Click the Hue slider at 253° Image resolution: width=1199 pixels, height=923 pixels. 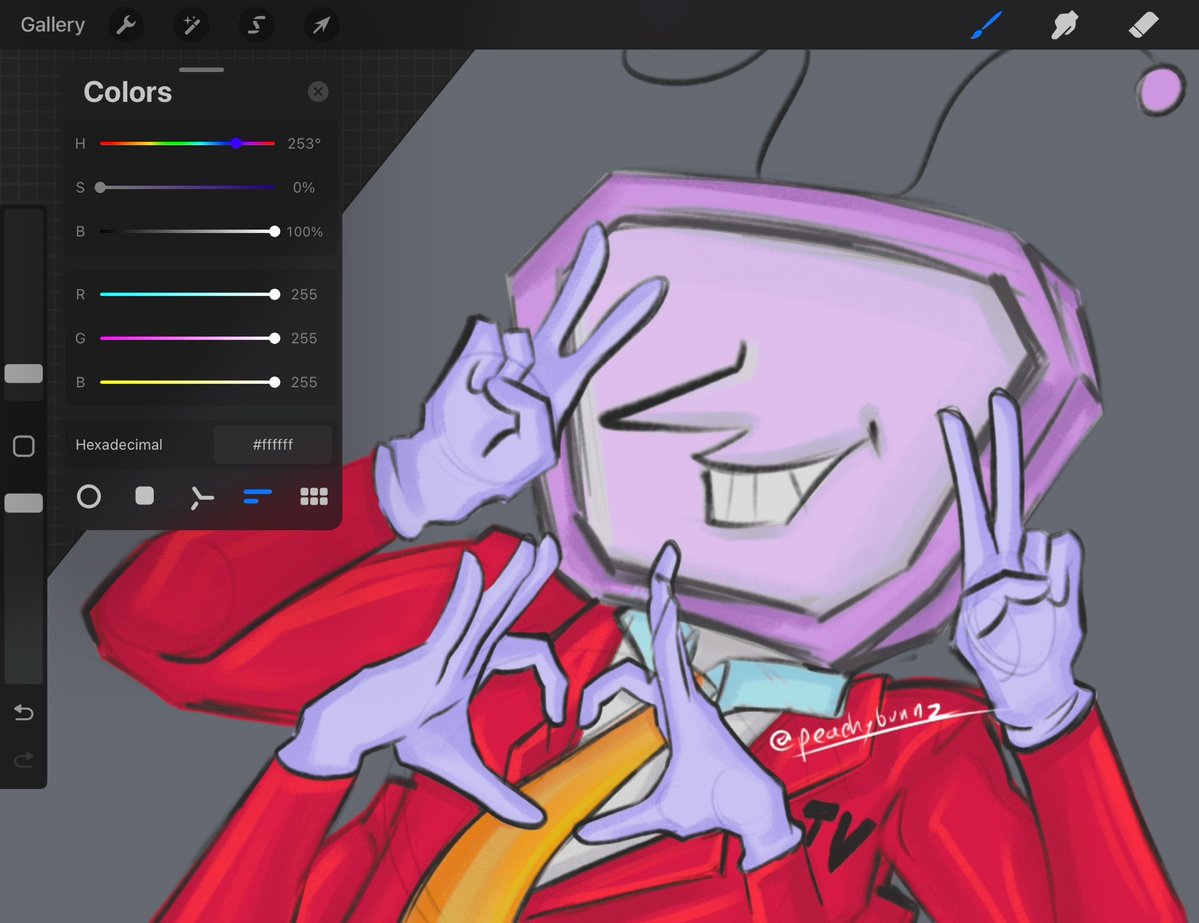click(236, 144)
